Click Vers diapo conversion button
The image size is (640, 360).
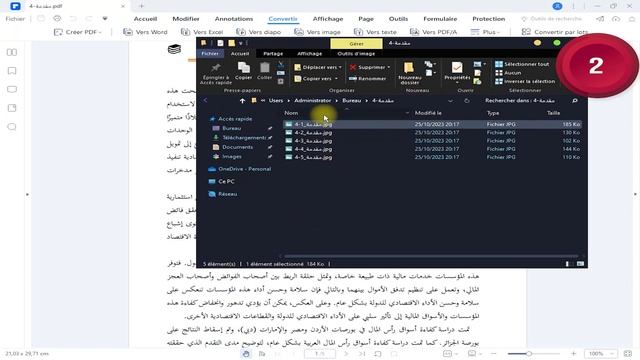pos(259,32)
